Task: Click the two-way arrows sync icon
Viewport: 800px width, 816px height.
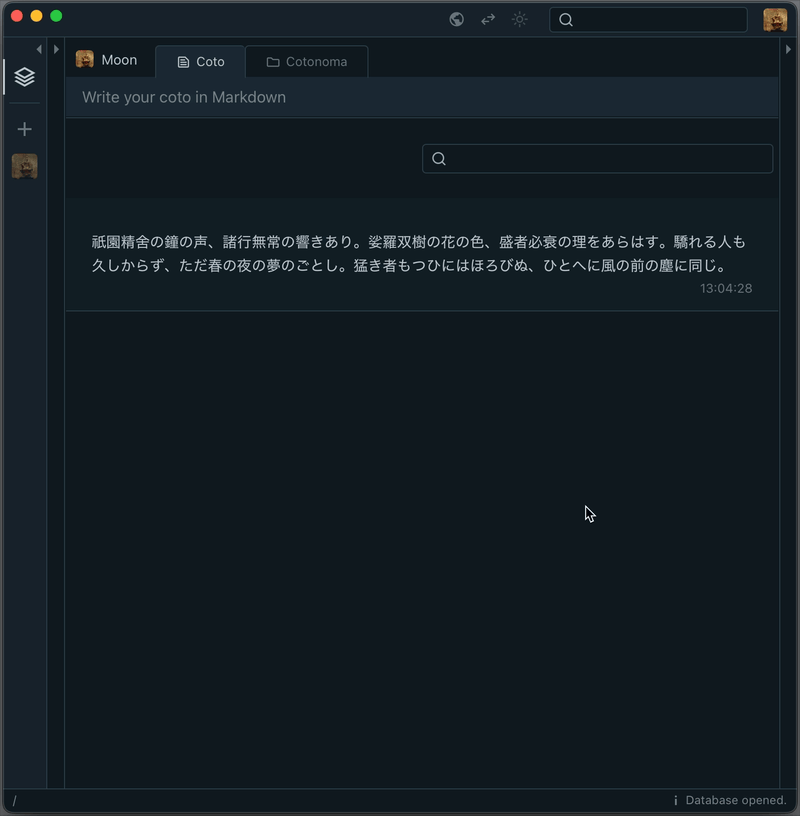Action: [488, 19]
